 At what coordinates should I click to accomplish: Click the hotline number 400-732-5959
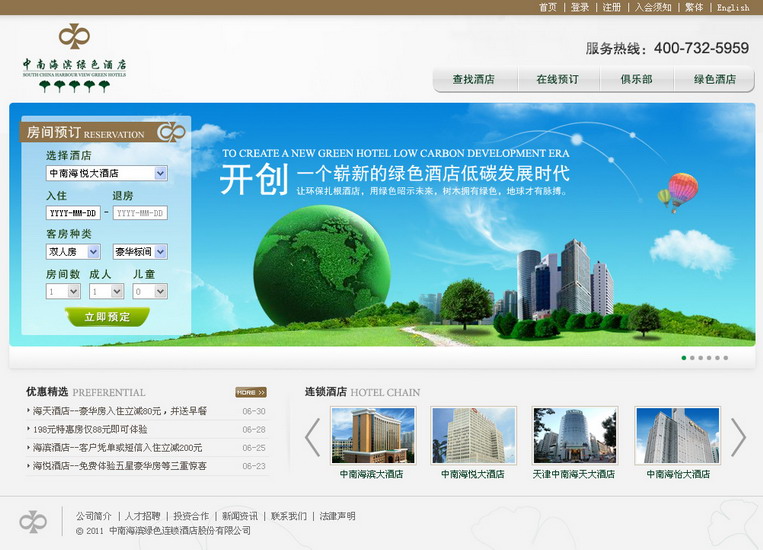(x=701, y=48)
